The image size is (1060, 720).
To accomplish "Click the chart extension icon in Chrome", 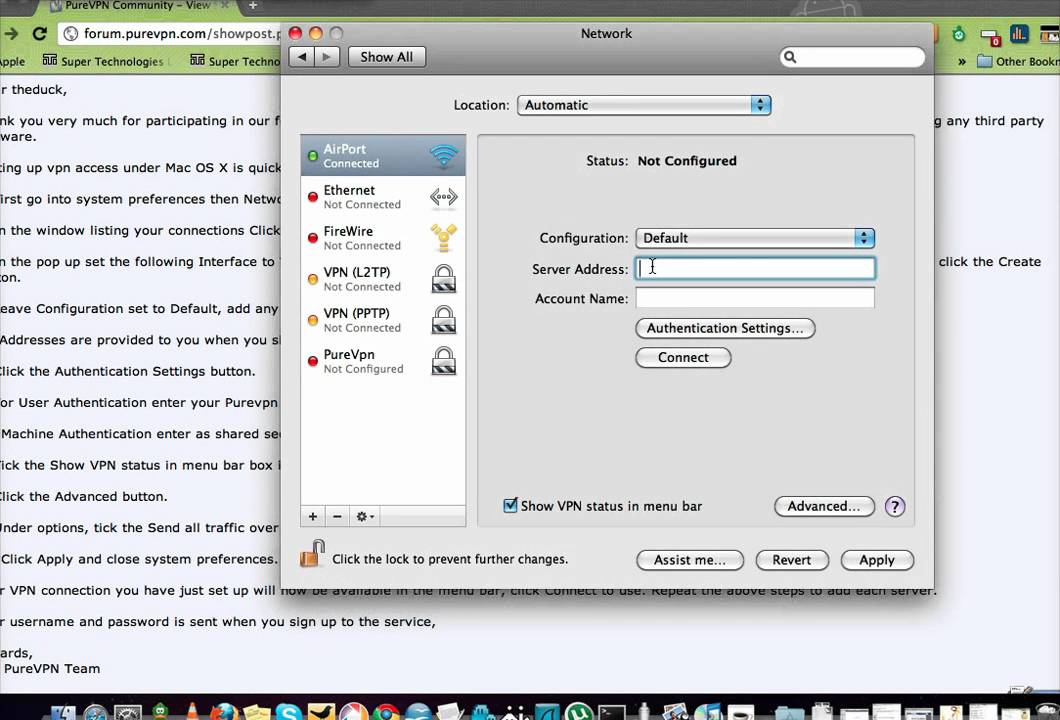I will tap(1019, 34).
